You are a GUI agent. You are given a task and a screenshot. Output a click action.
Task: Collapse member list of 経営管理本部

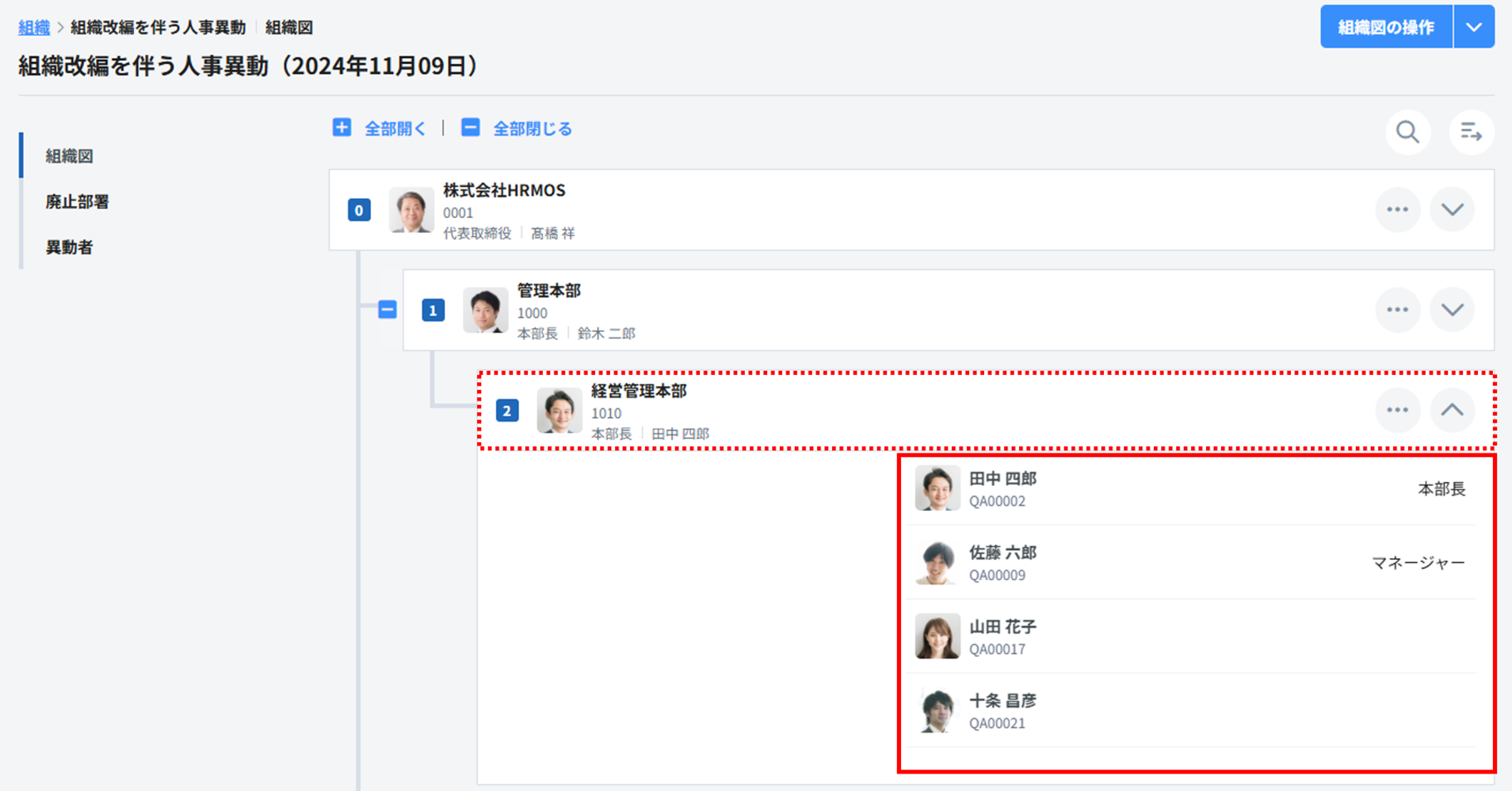[x=1452, y=411]
